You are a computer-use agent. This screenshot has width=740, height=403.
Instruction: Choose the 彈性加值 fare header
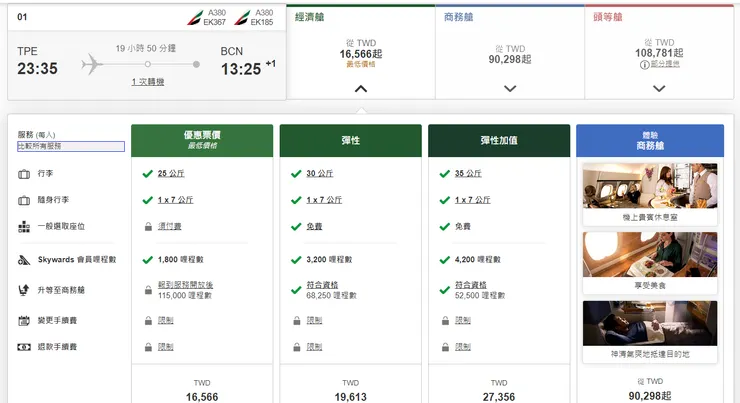coord(499,140)
